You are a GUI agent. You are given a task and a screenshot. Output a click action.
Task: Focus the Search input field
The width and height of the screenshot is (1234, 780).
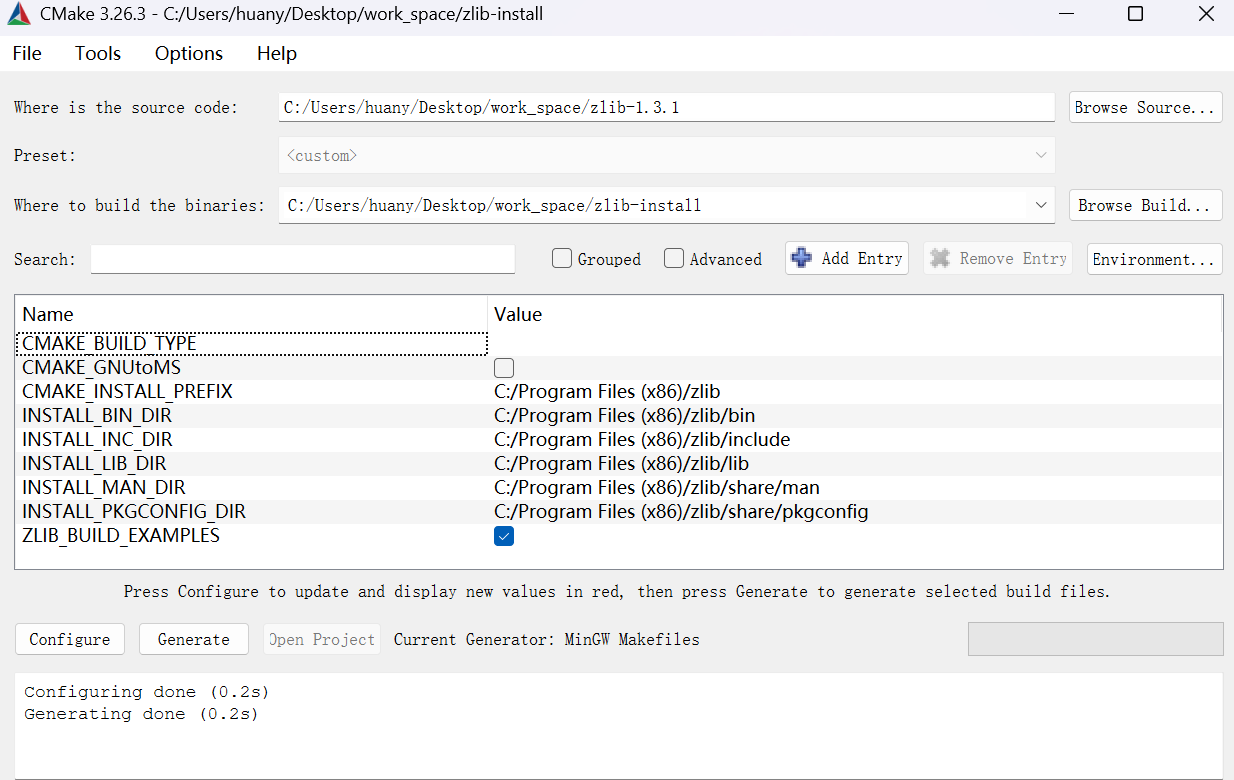click(x=303, y=259)
